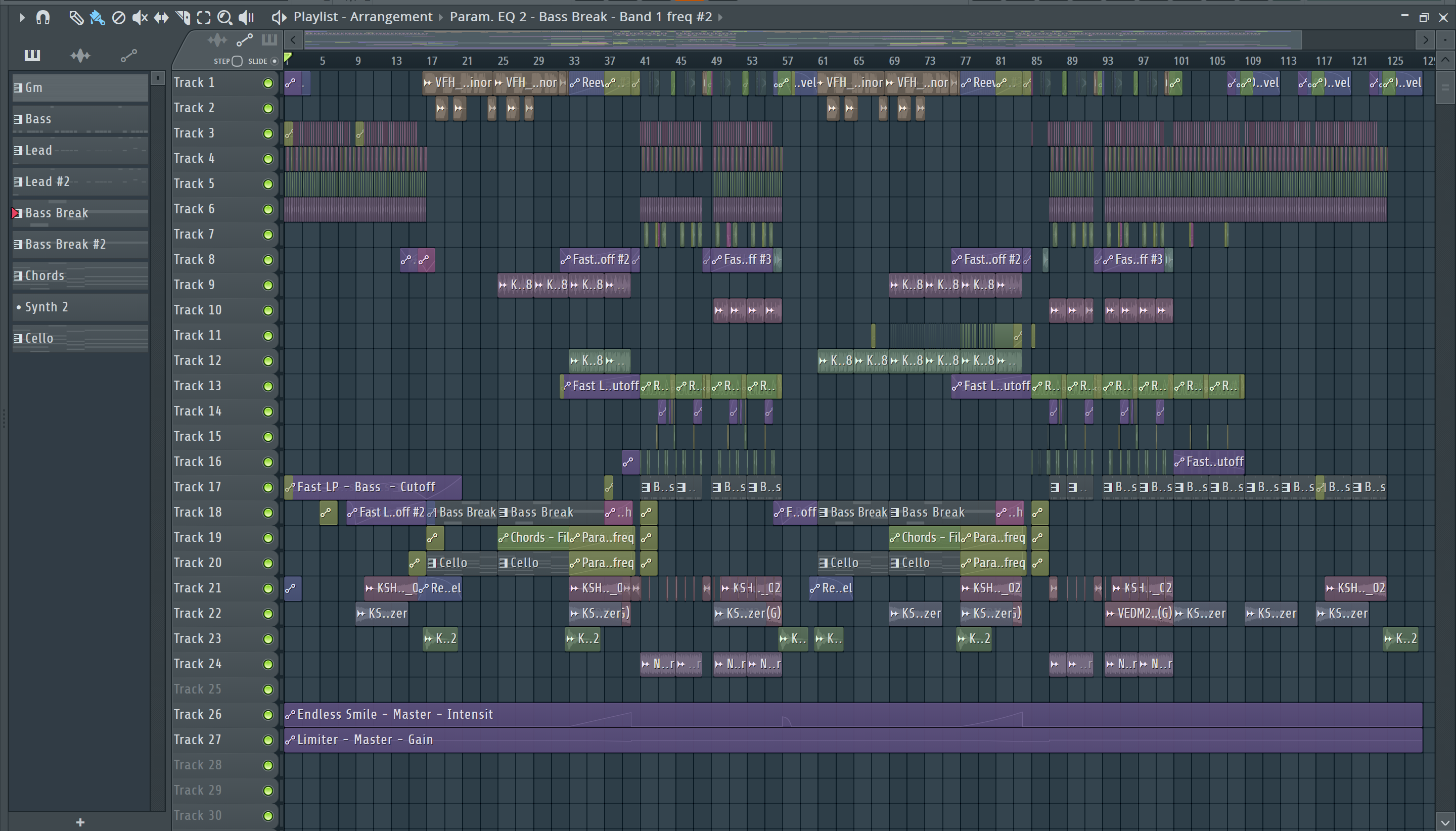Toggle automation clip focus above track header
The width and height of the screenshot is (1456, 831).
[x=245, y=40]
